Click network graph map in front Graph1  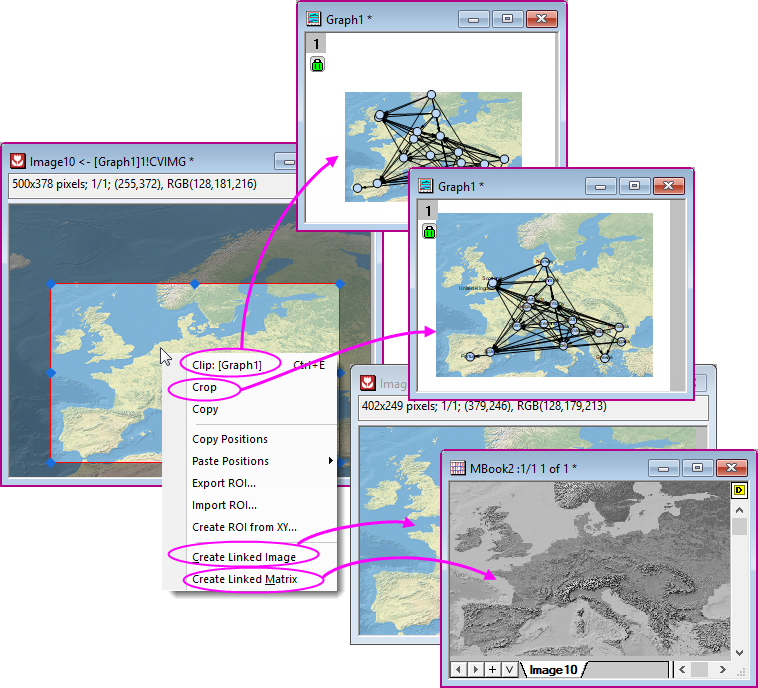544,295
